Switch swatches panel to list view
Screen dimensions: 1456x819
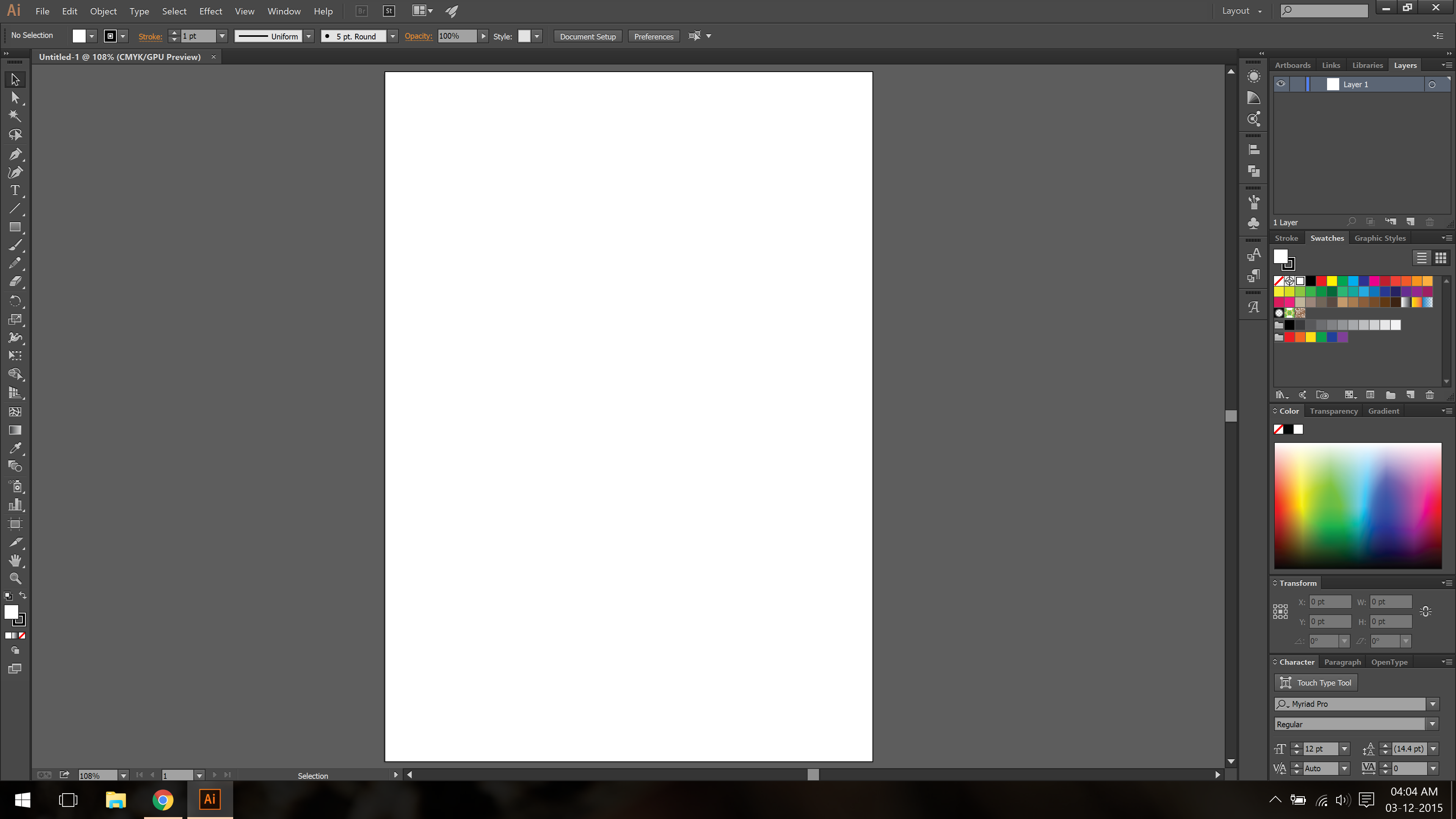[1421, 258]
